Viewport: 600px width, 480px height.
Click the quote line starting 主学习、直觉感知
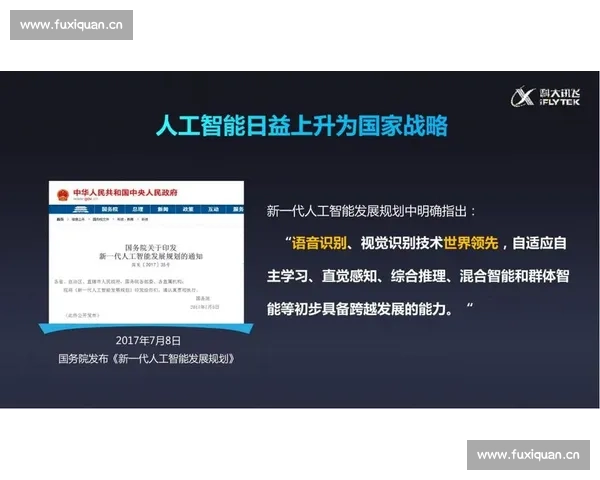pos(418,276)
